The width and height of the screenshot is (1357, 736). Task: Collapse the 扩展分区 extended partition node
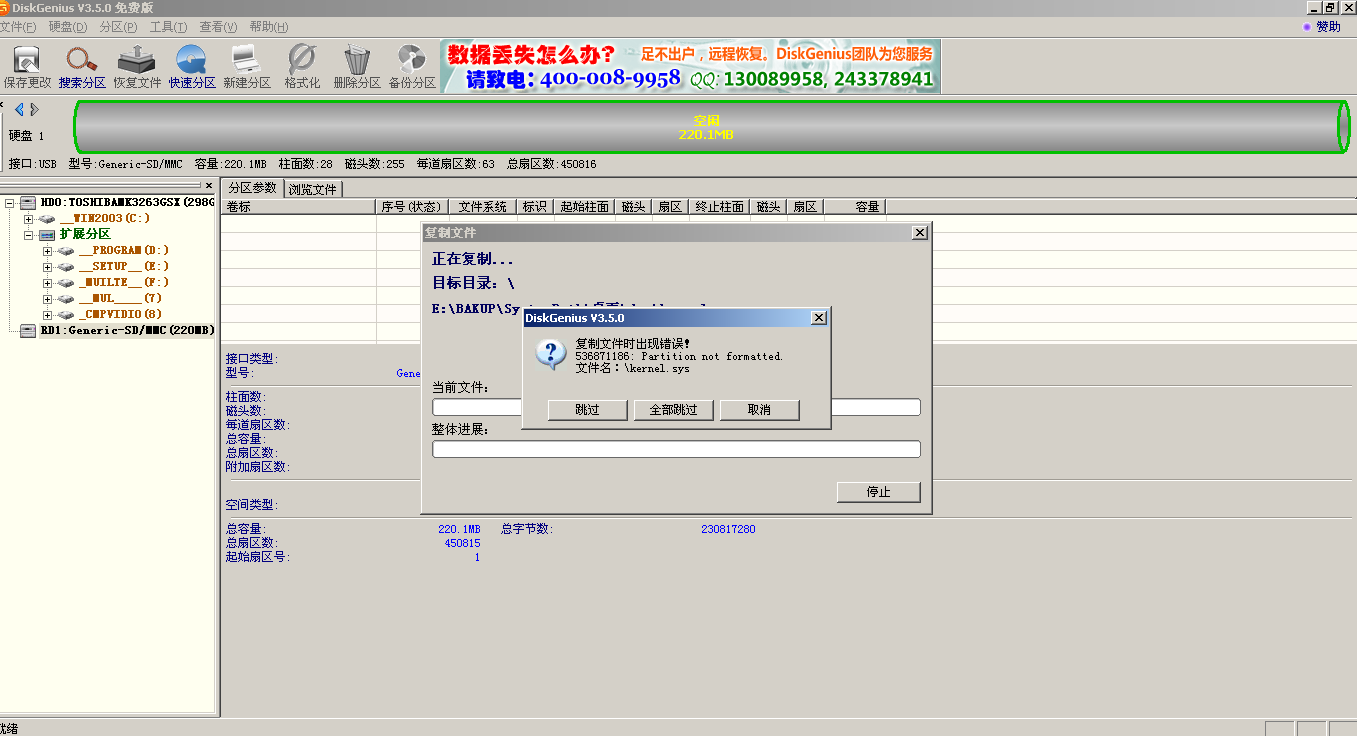pyautogui.click(x=29, y=235)
